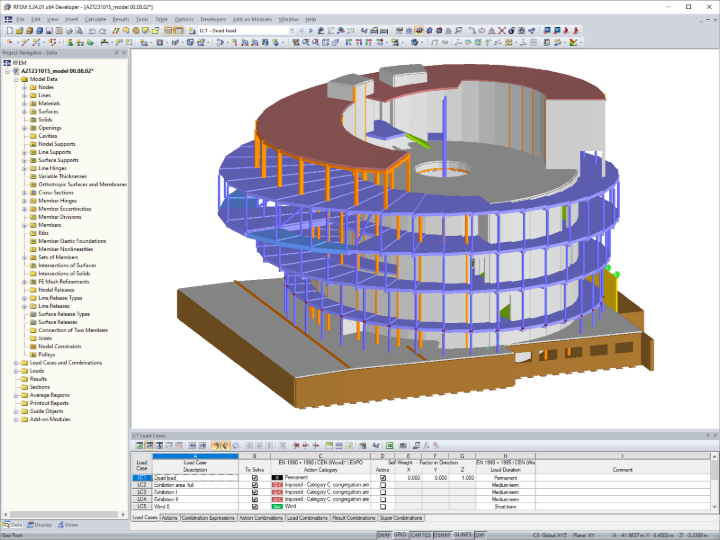
Task: Enable self-weight Active for LC4
Action: (x=383, y=499)
